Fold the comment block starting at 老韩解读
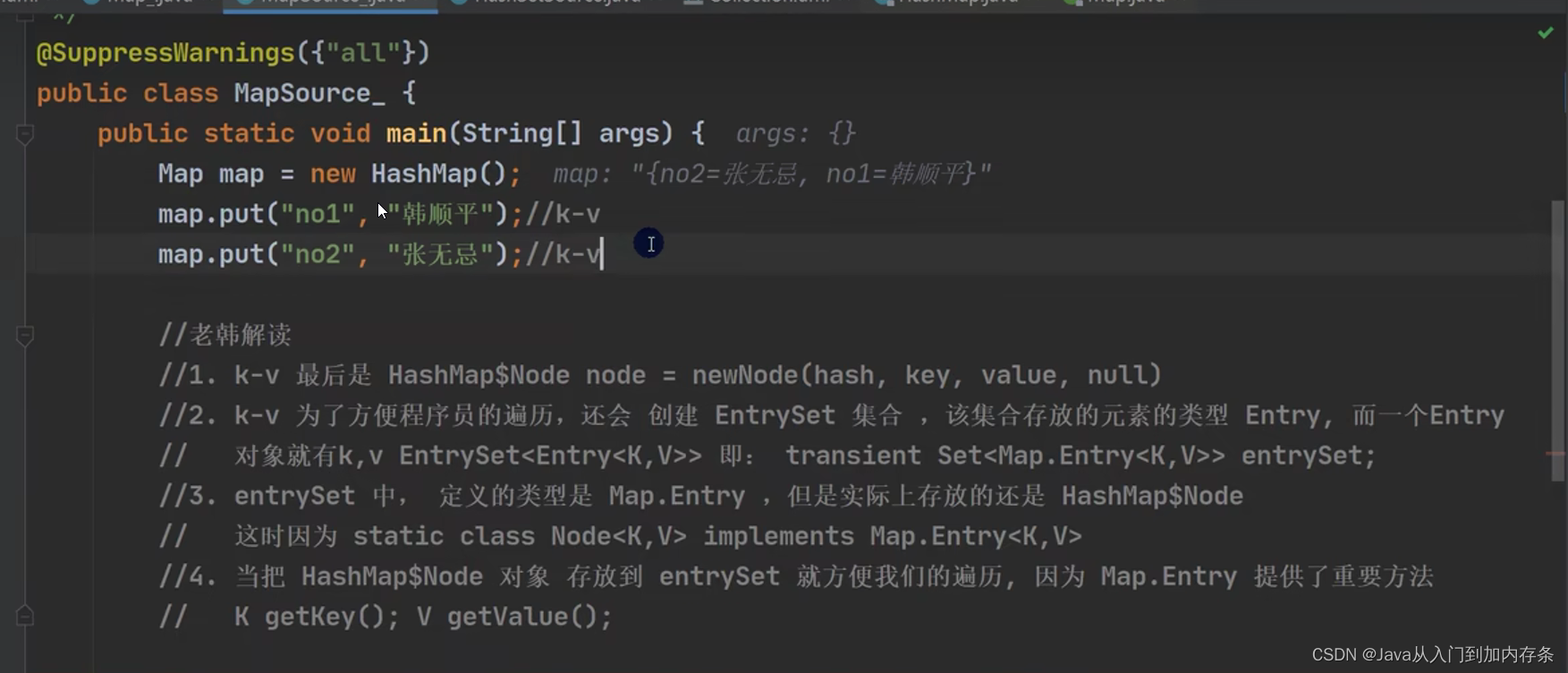 (25, 336)
